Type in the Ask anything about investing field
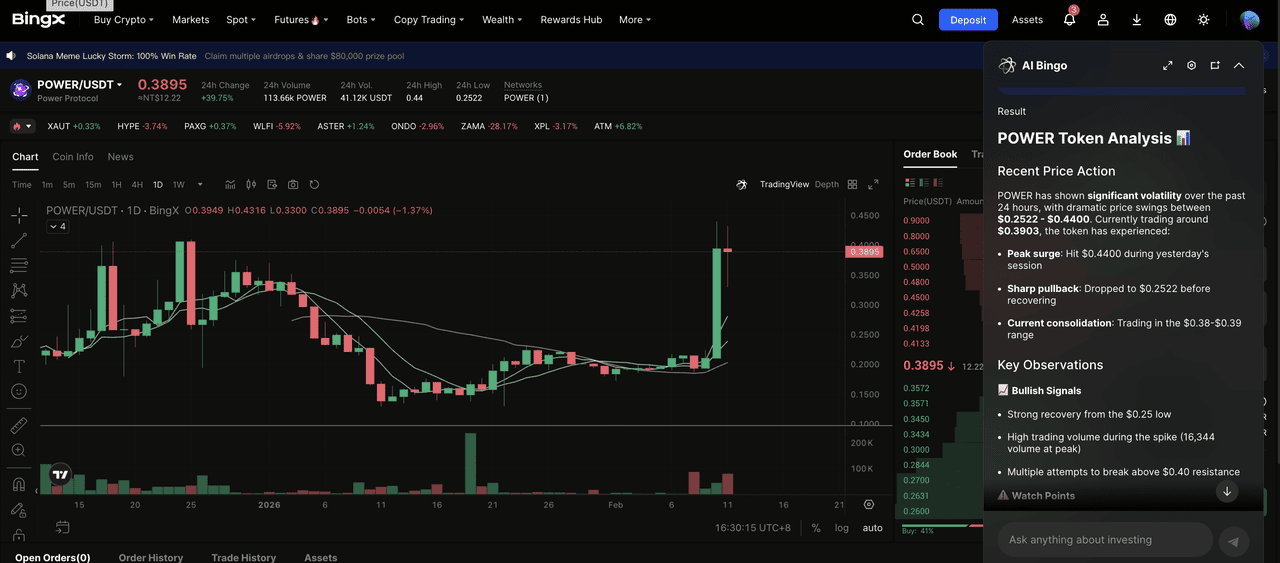The height and width of the screenshot is (563, 1280). tap(1105, 540)
